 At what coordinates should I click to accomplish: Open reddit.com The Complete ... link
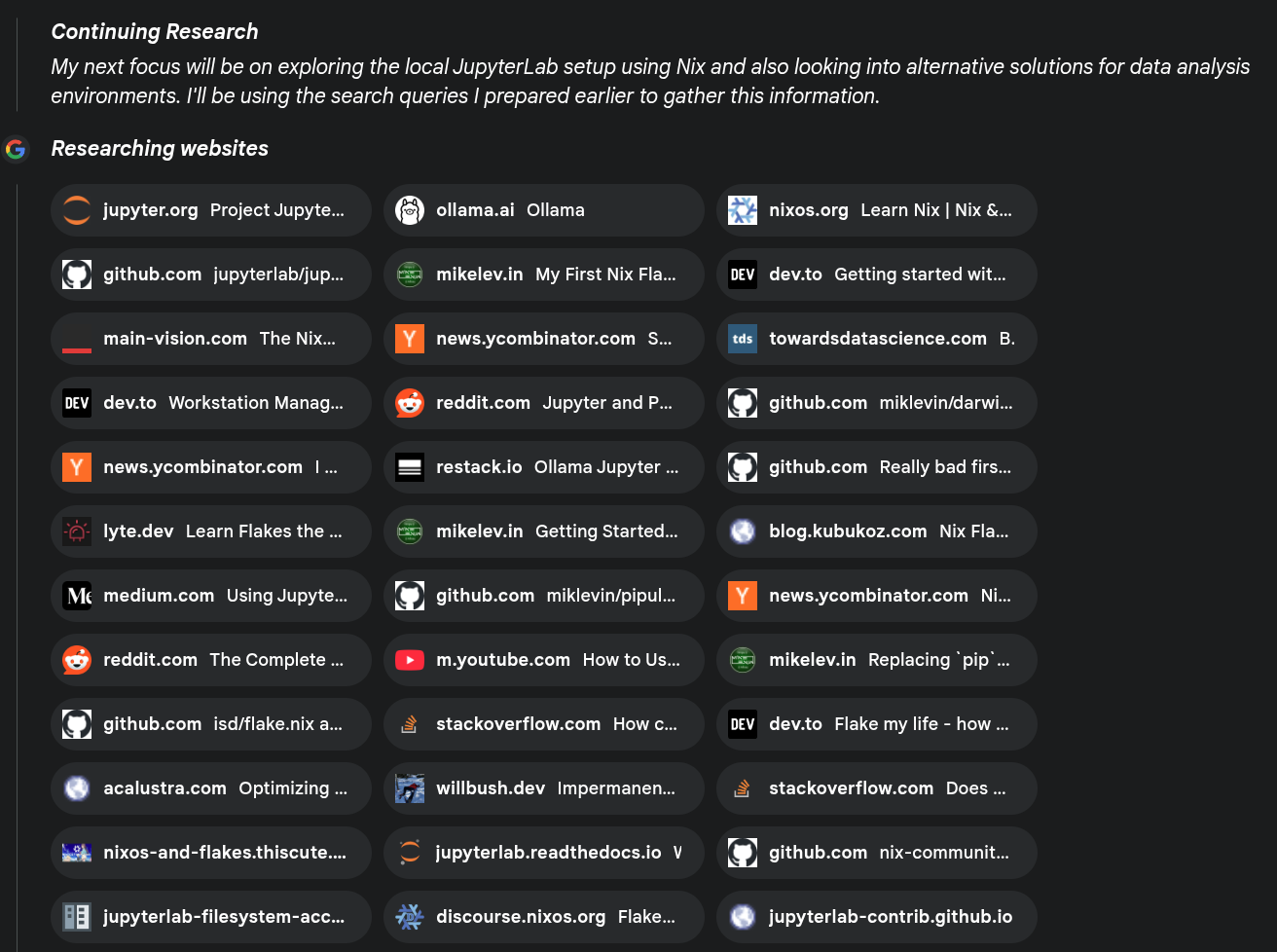(211, 660)
